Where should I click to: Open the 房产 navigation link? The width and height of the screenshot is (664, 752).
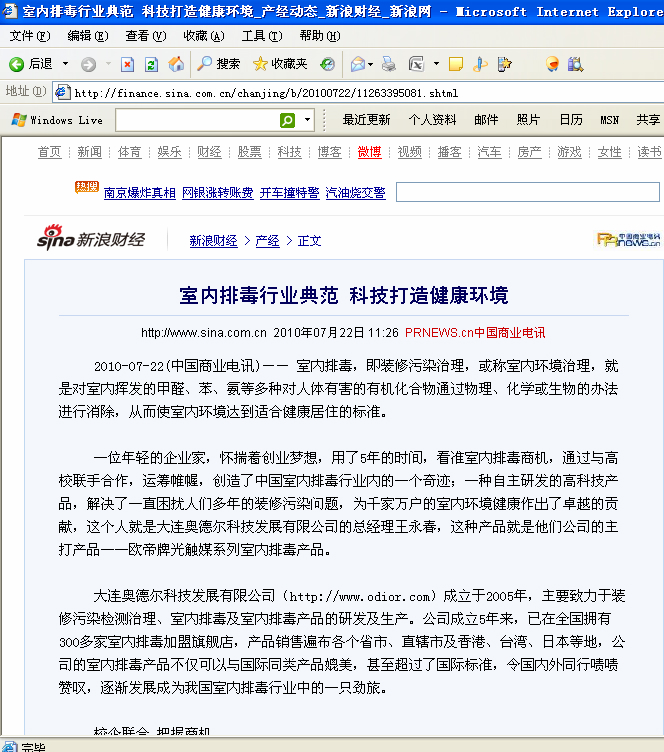click(x=530, y=152)
